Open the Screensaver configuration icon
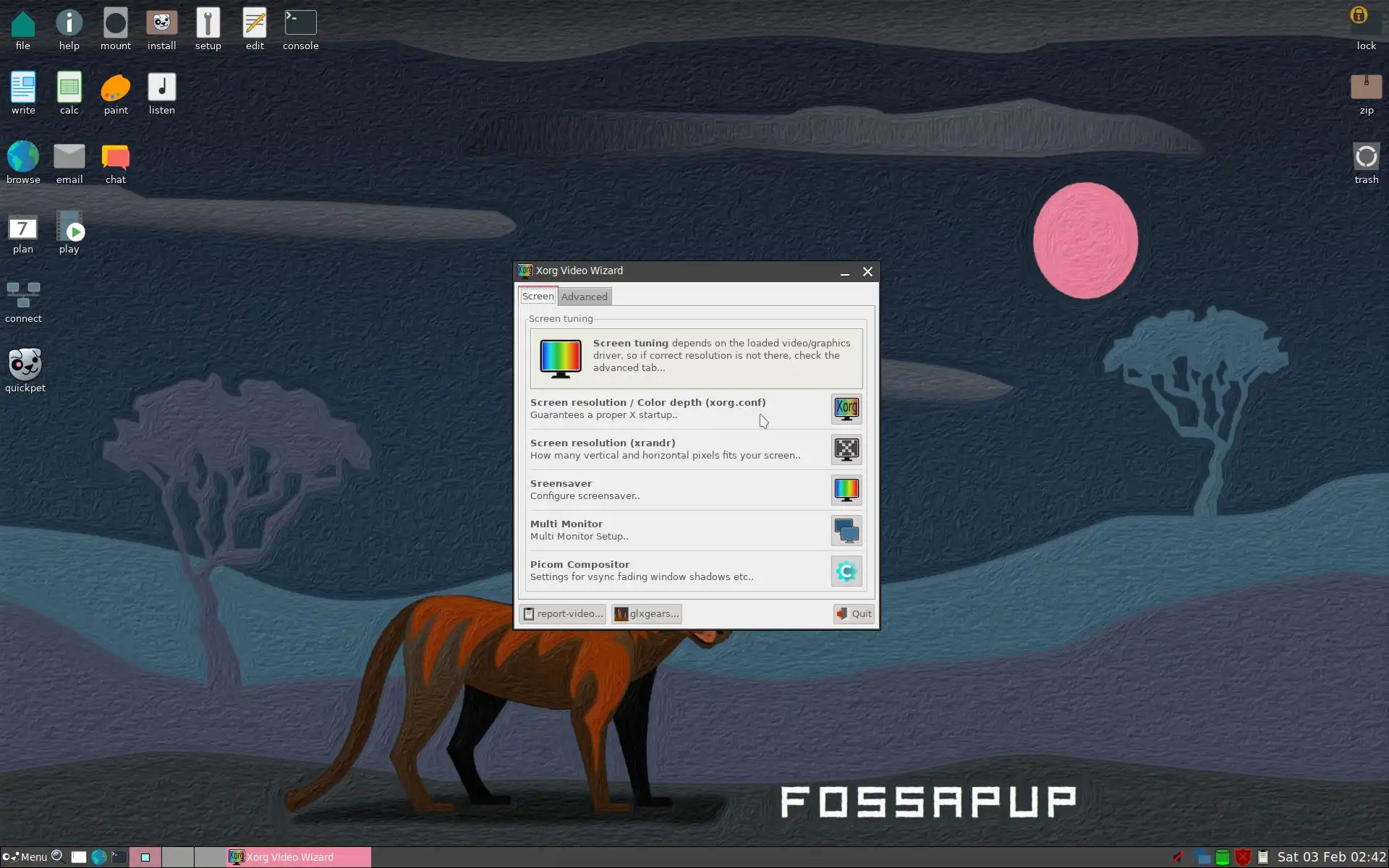Viewport: 1389px width, 868px height. click(x=846, y=490)
